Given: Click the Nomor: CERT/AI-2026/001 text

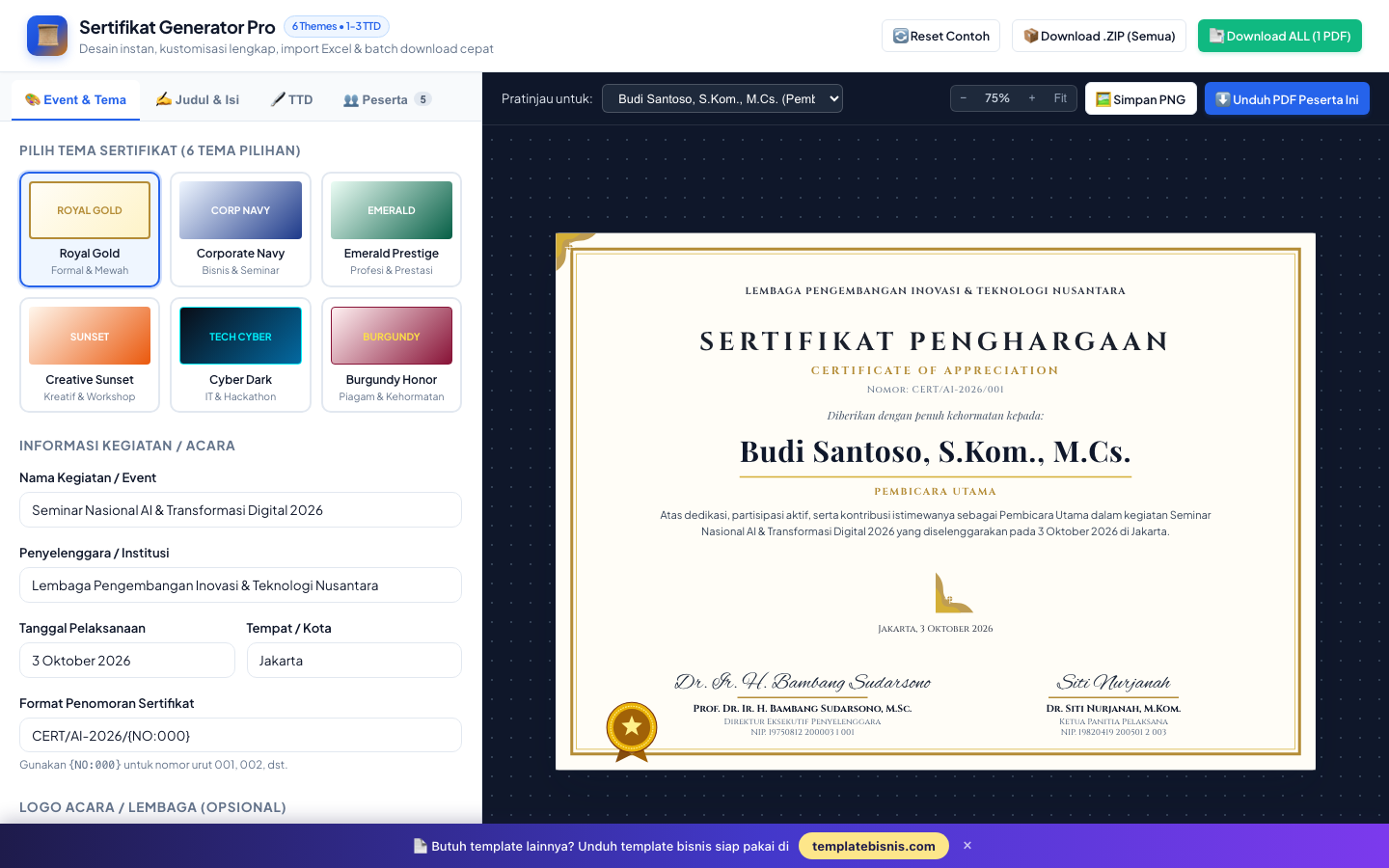Looking at the screenshot, I should 935,390.
